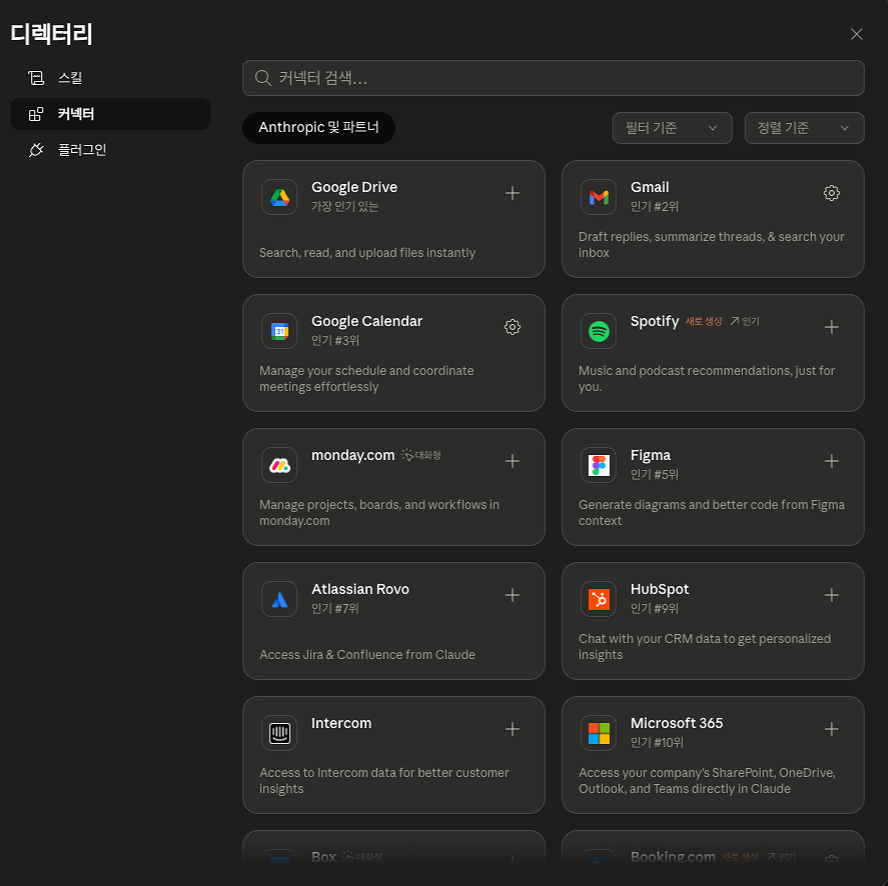Click the 대화형 badge on monday.com
Image resolution: width=888 pixels, height=886 pixels.
[x=421, y=455]
